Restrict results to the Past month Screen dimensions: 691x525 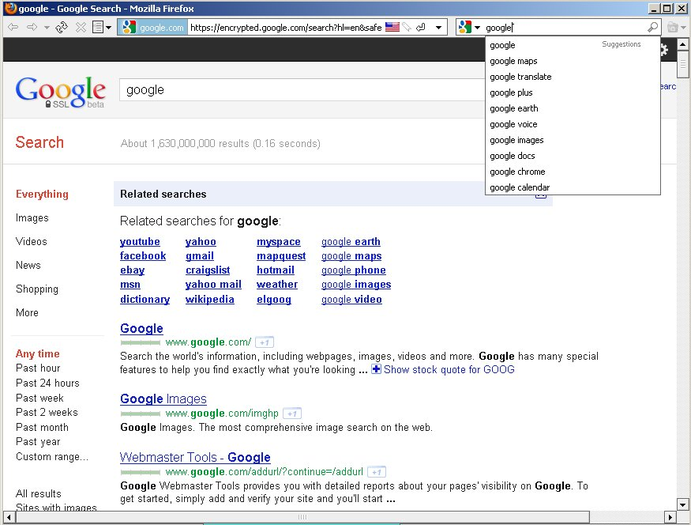tap(42, 428)
